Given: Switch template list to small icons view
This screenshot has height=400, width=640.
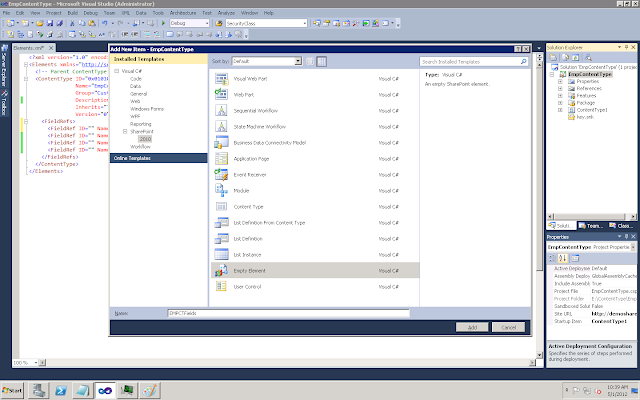Looking at the screenshot, I should tap(310, 62).
